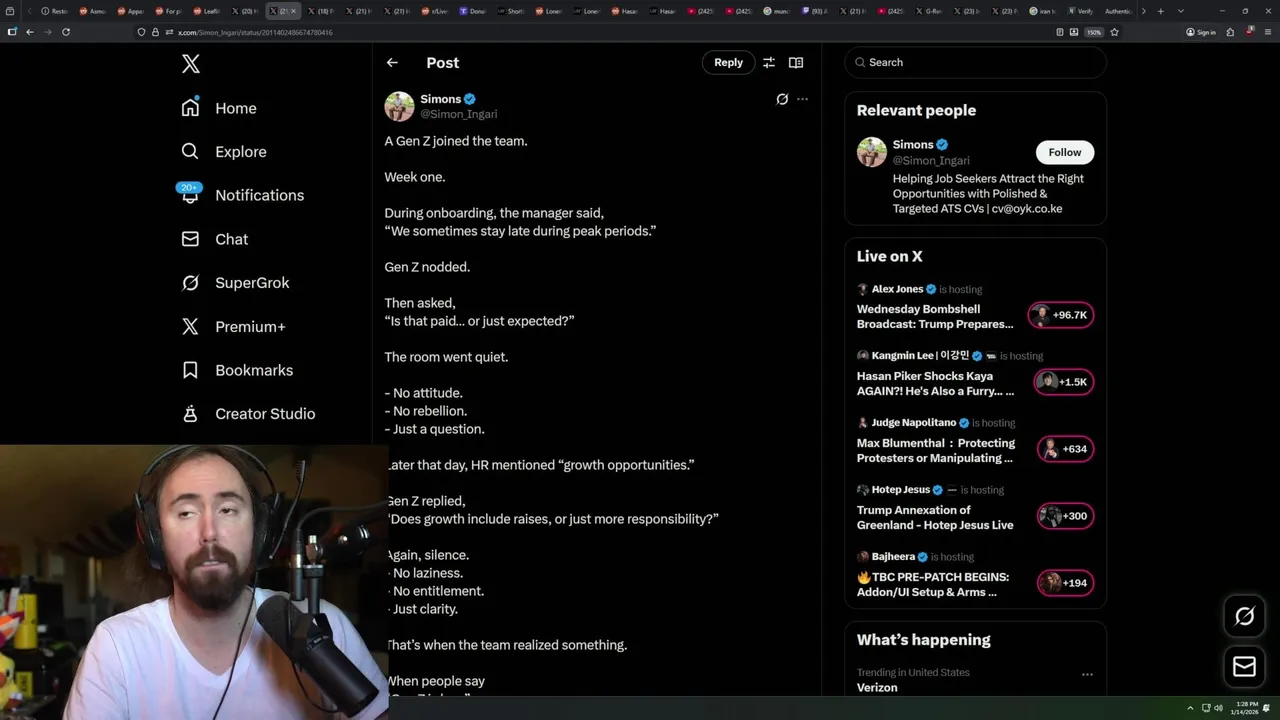Click floating Grok button at bottom right
1280x720 pixels.
[1244, 616]
